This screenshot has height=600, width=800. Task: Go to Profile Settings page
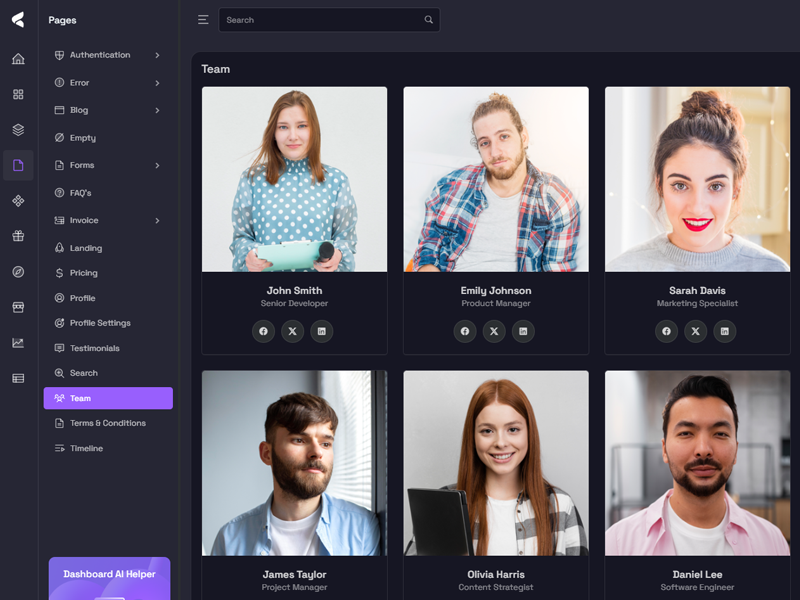pyautogui.click(x=100, y=323)
